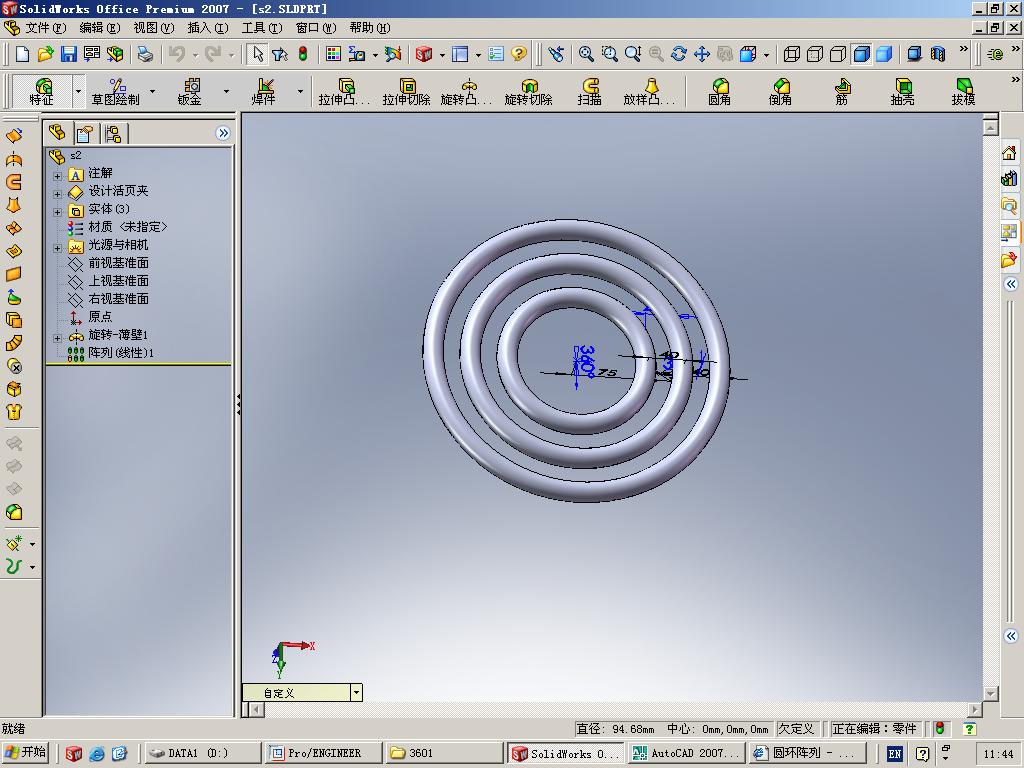Open the 插入 menu
Image resolution: width=1024 pixels, height=768 pixels.
click(207, 28)
